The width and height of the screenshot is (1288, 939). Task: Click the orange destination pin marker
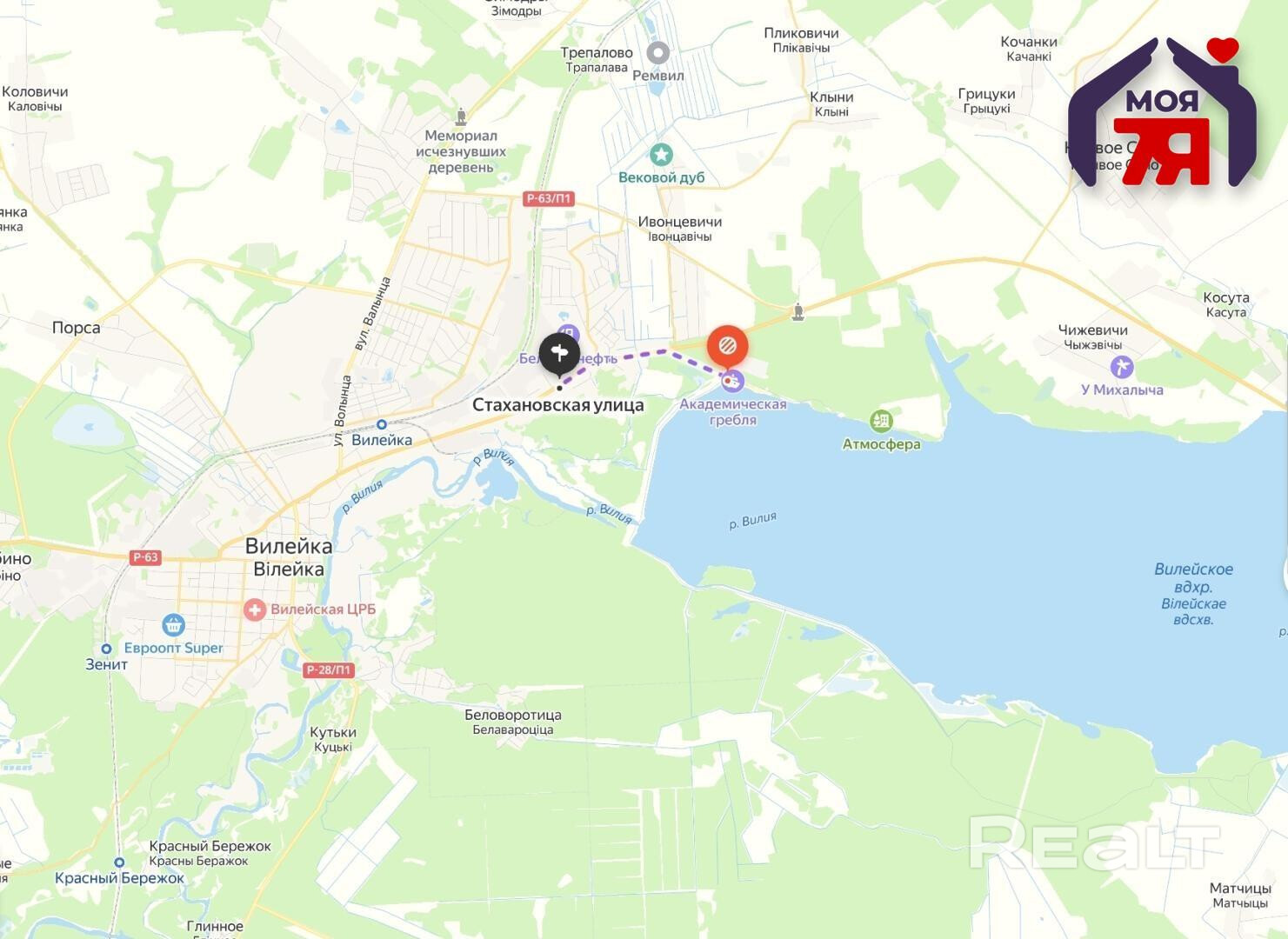[x=727, y=347]
